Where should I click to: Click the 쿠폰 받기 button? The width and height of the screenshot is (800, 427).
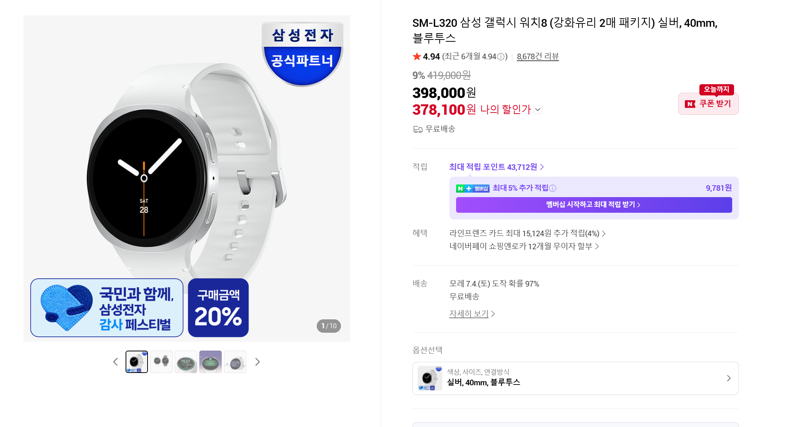708,104
